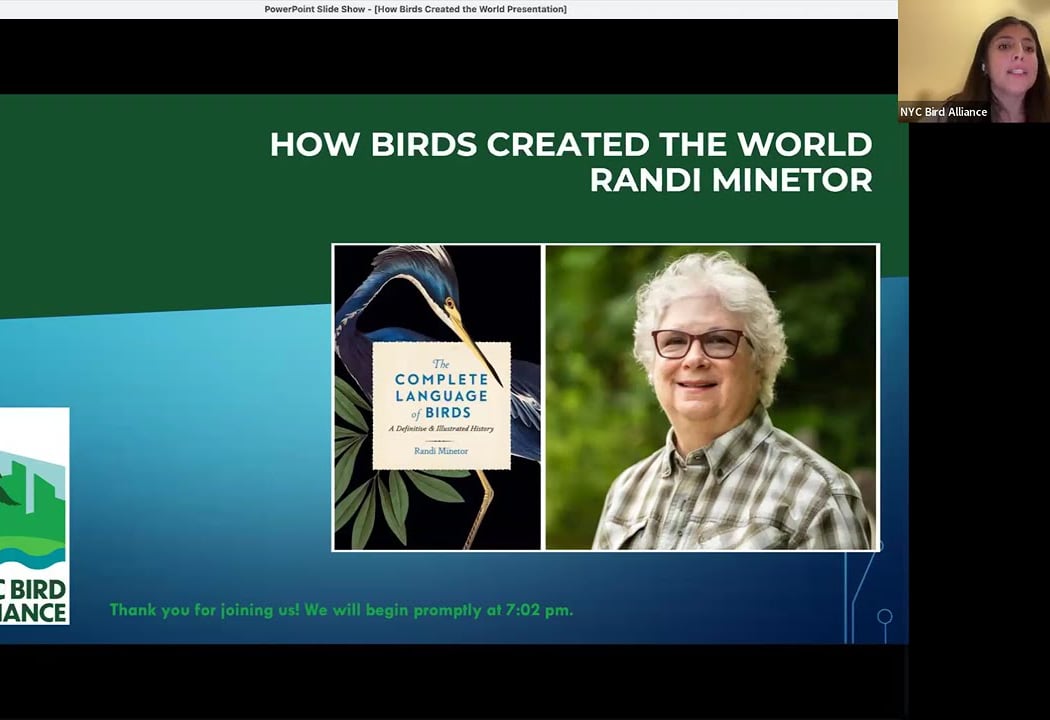This screenshot has height=720, width=1050.
Task: Click The Complete Language of Birds book cover
Action: point(437,397)
